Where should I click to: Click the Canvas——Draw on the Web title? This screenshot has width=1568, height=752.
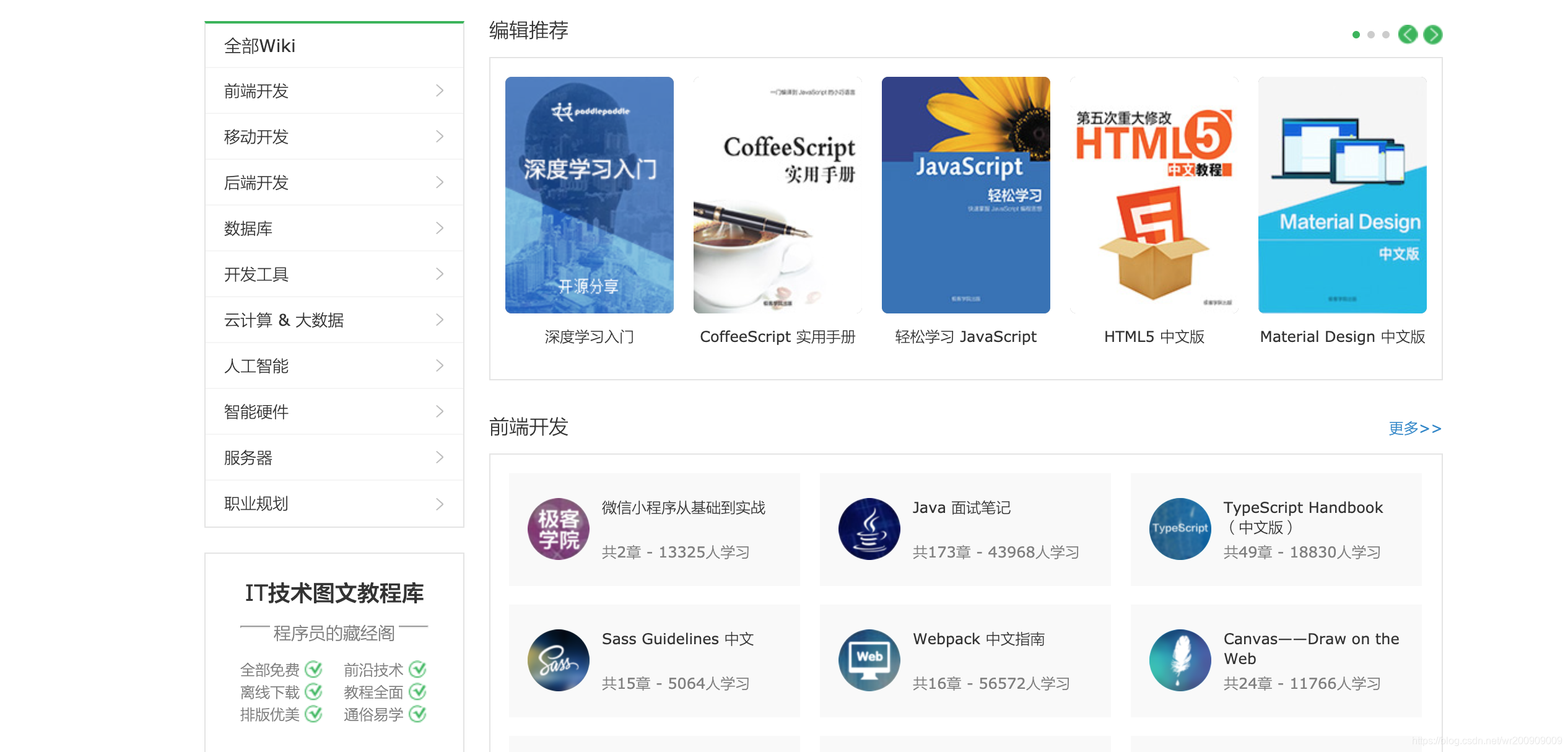(x=1312, y=649)
